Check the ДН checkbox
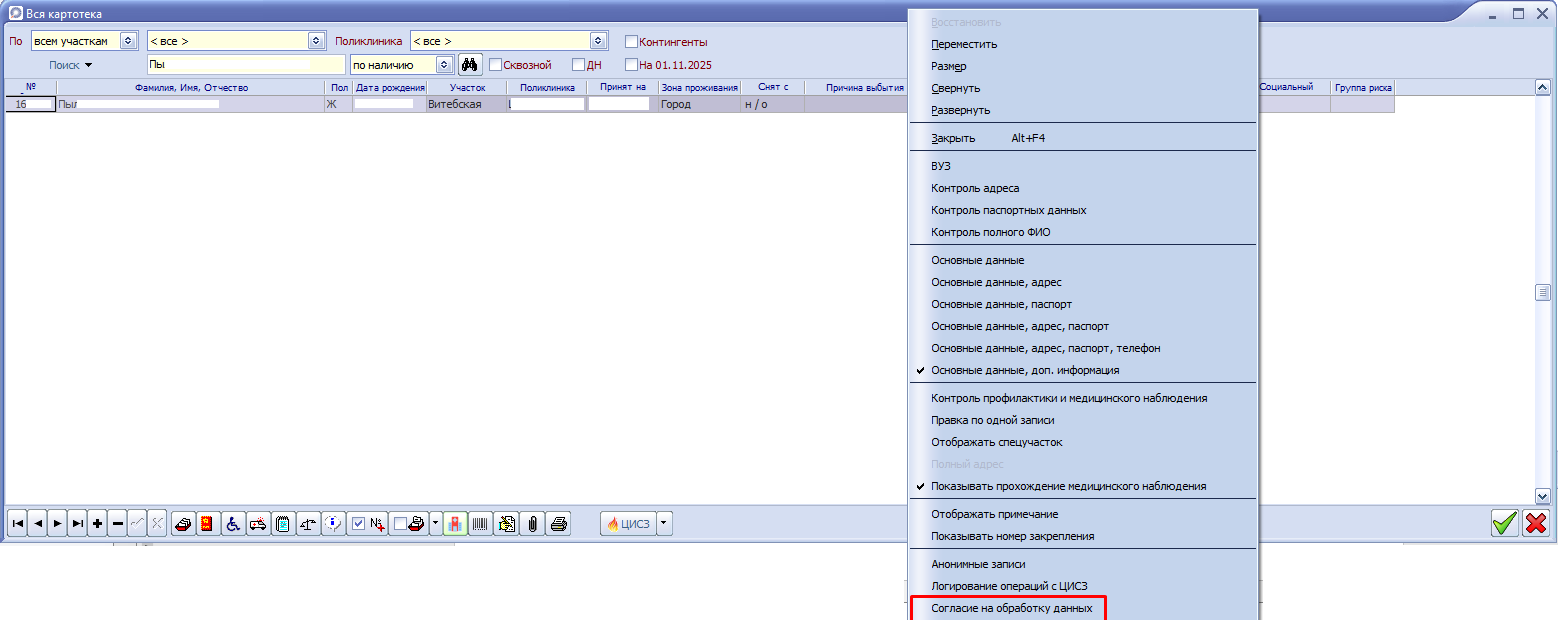1558x620 pixels. (x=578, y=65)
